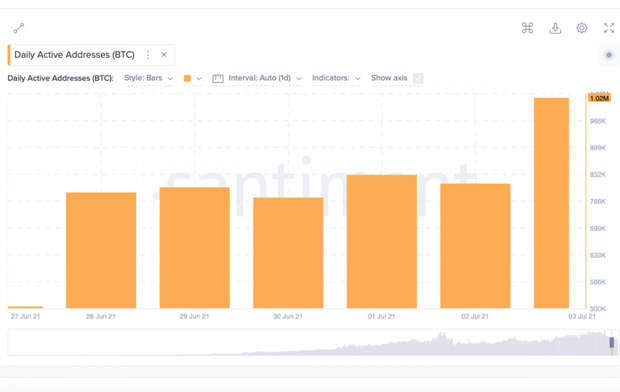Open the Style: Bars dropdown
This screenshot has width=620, height=392.
[x=149, y=78]
